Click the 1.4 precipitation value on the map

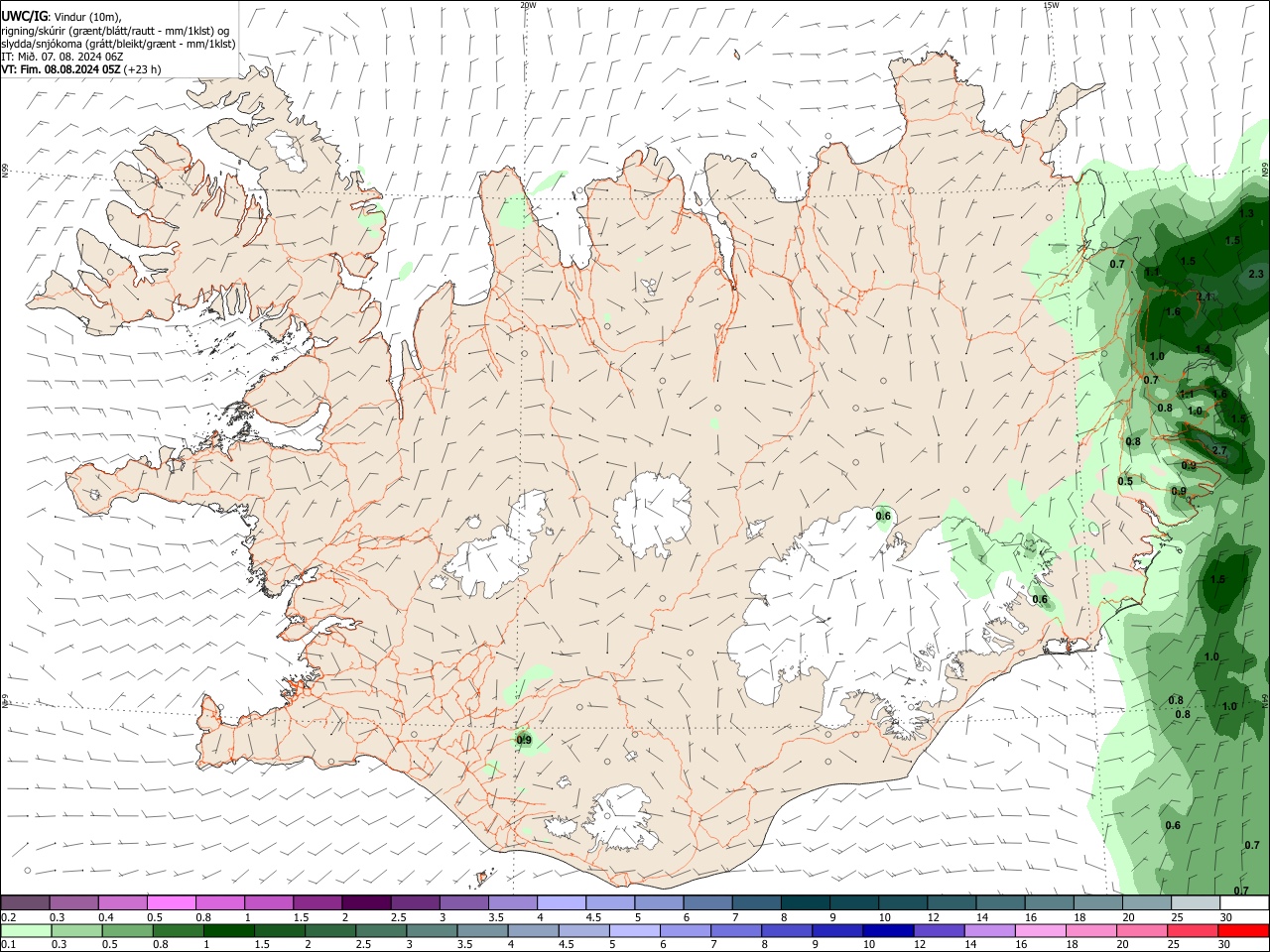1203,348
